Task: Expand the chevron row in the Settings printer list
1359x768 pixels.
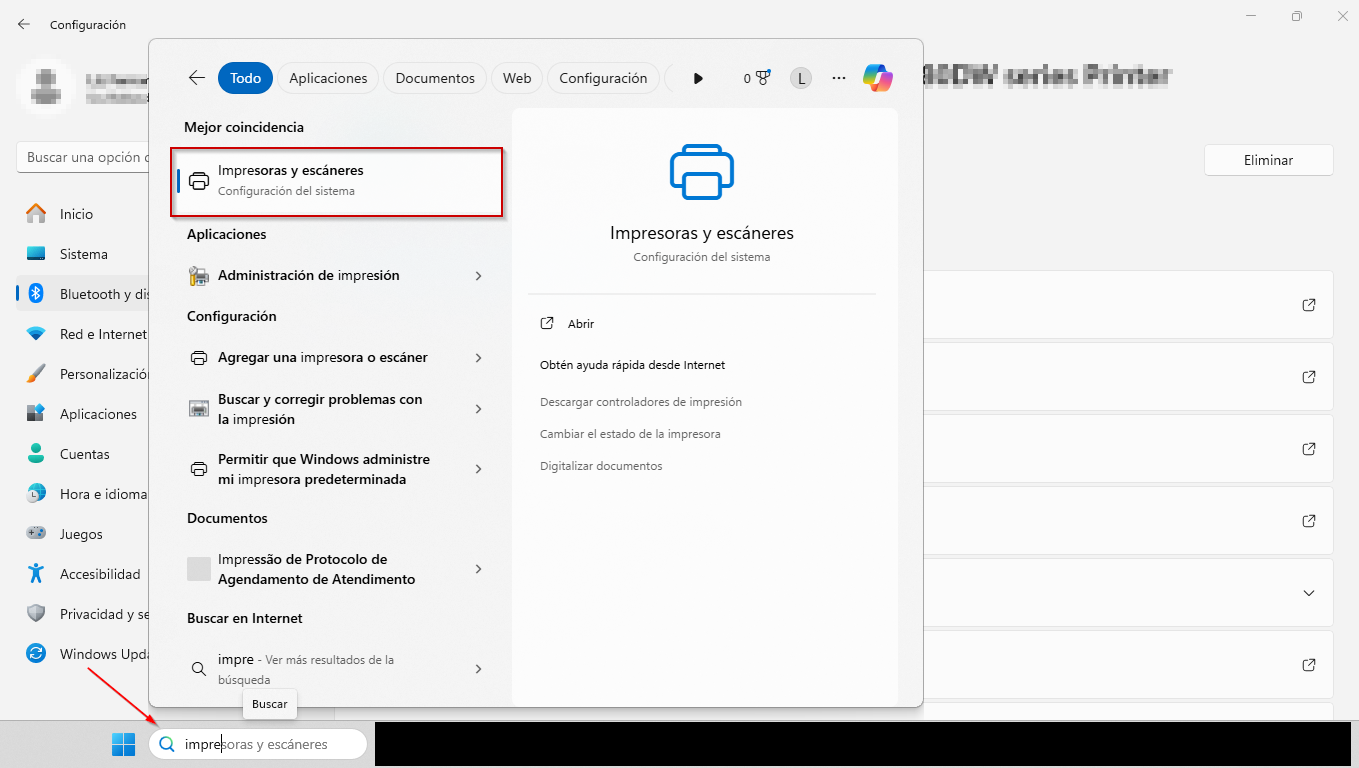Action: pos(1309,593)
